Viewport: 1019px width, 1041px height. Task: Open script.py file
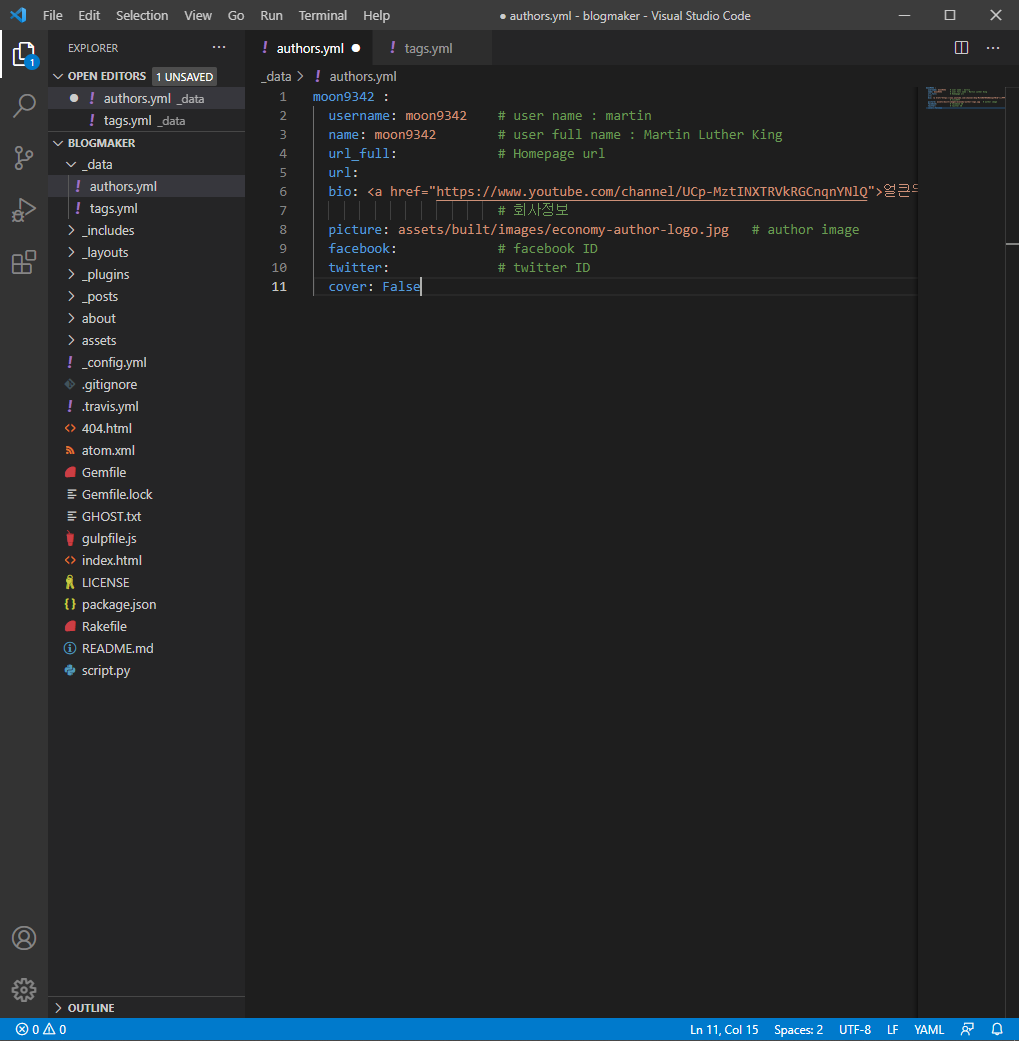pyautogui.click(x=147, y=671)
